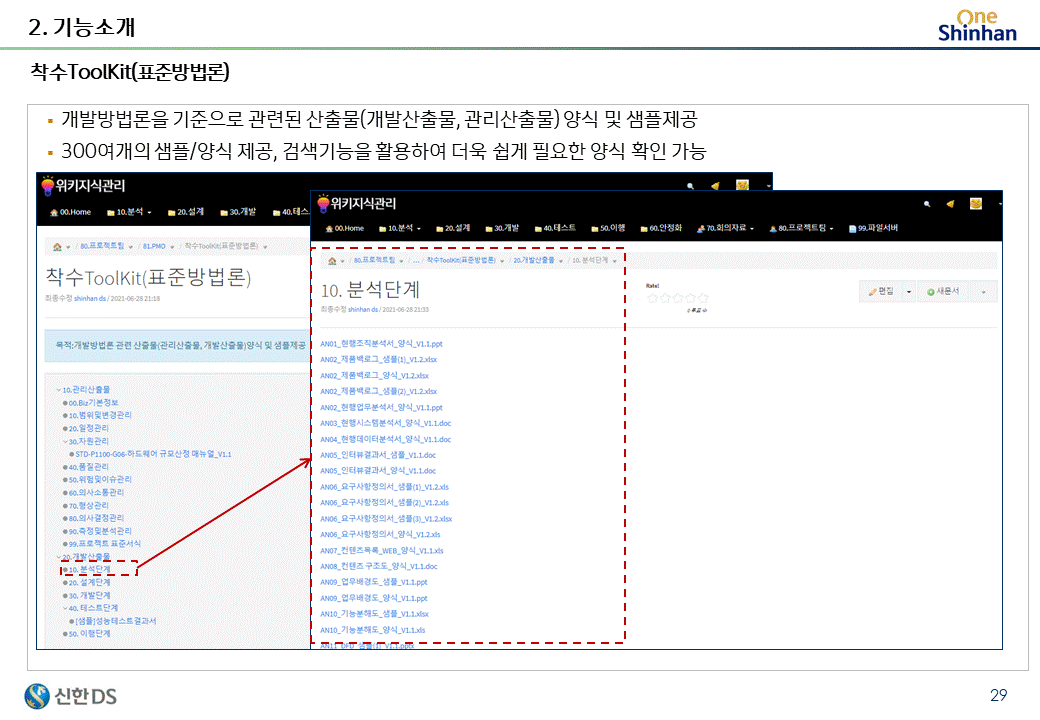Open 50.이행 in the navigation bar
The image size is (1040, 720).
click(x=608, y=228)
